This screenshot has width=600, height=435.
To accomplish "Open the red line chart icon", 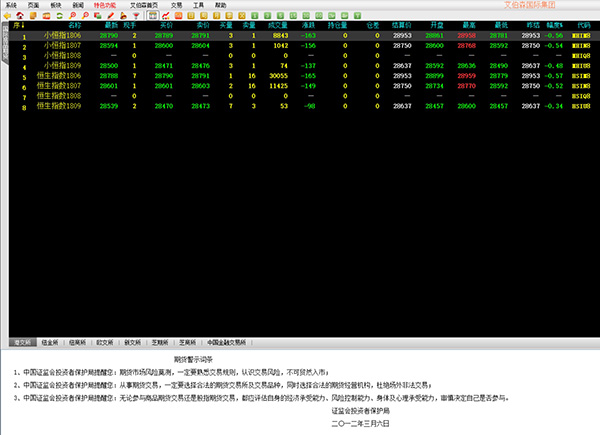I will tap(165, 16).
